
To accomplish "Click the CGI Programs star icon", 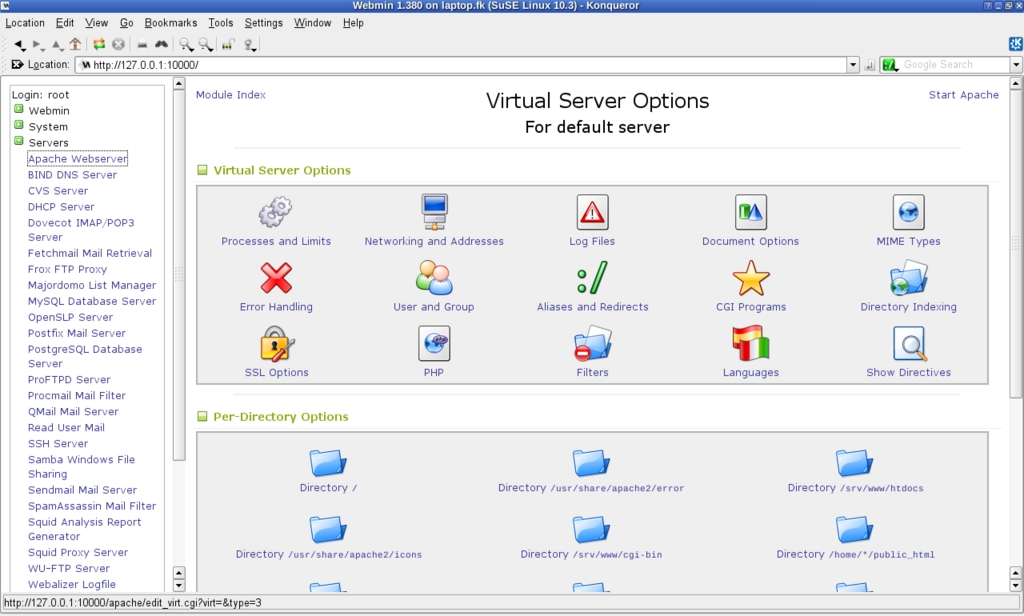I will [750, 278].
